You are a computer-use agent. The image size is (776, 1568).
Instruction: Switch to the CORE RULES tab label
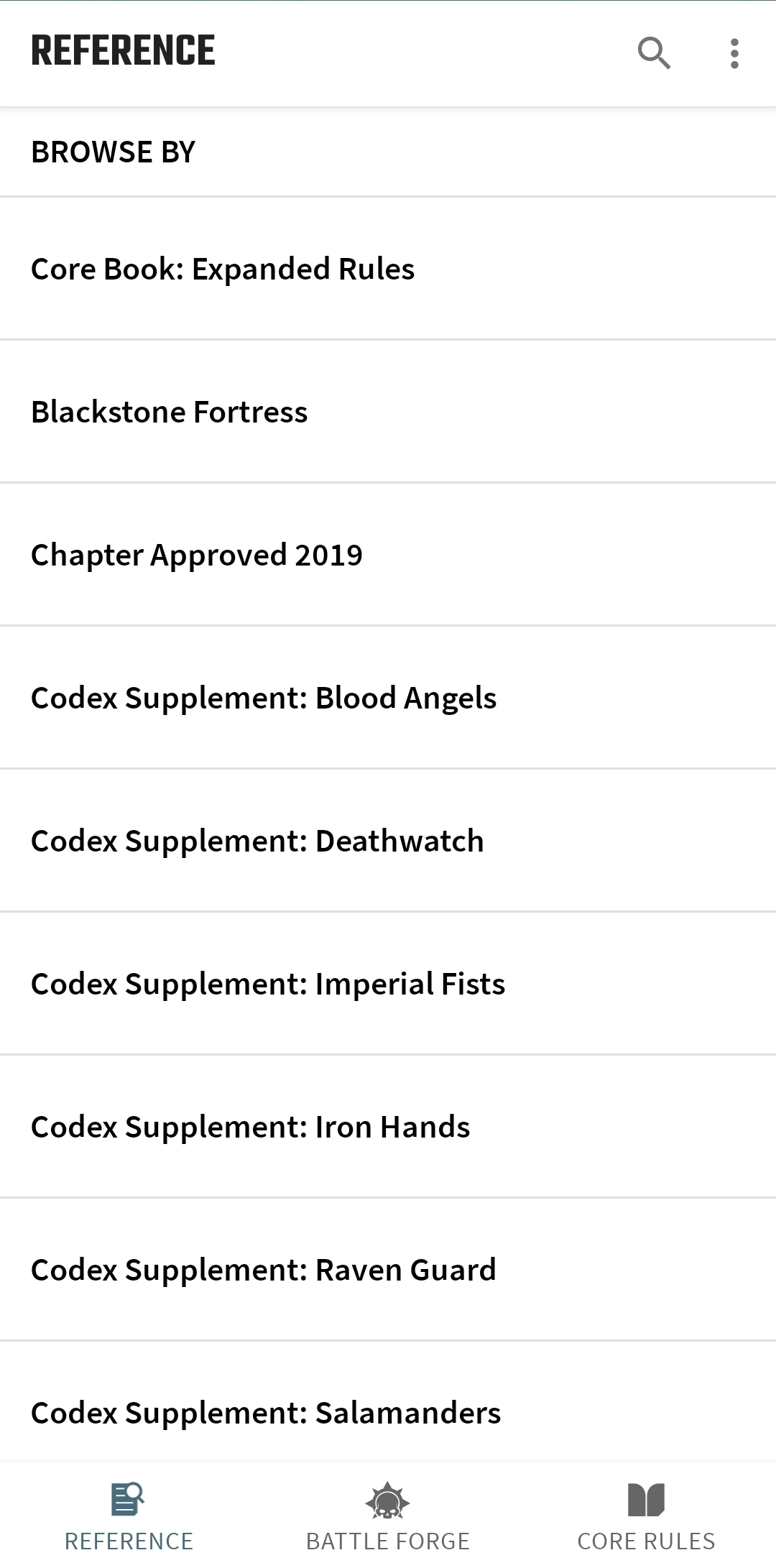click(x=646, y=1542)
